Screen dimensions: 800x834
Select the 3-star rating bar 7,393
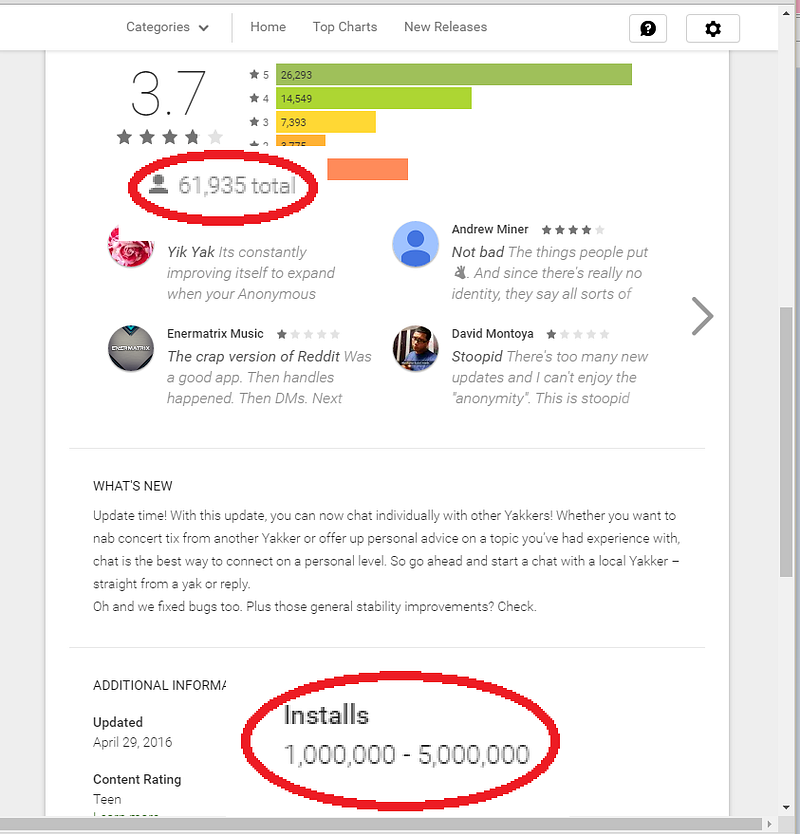click(326, 122)
